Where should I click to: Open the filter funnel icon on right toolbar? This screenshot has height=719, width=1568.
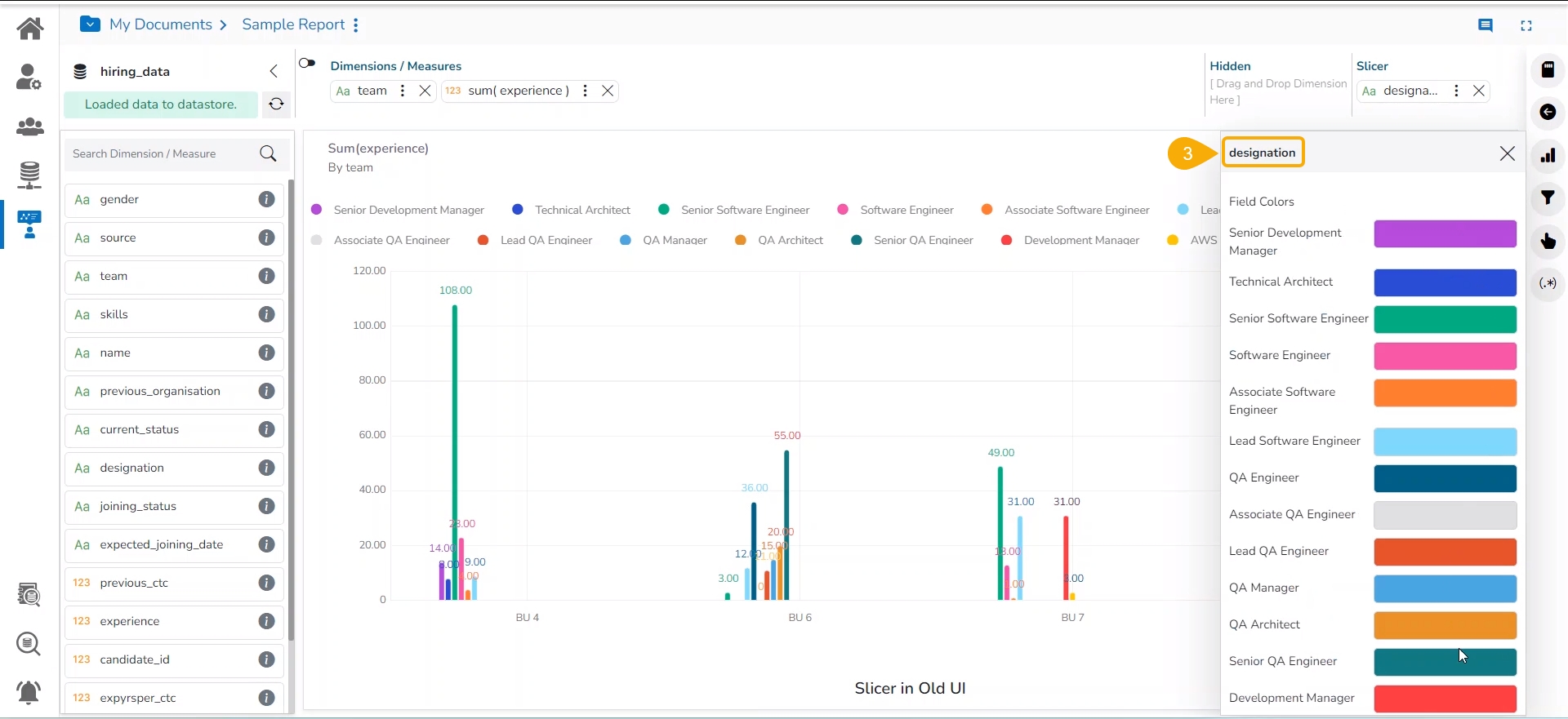click(1548, 198)
